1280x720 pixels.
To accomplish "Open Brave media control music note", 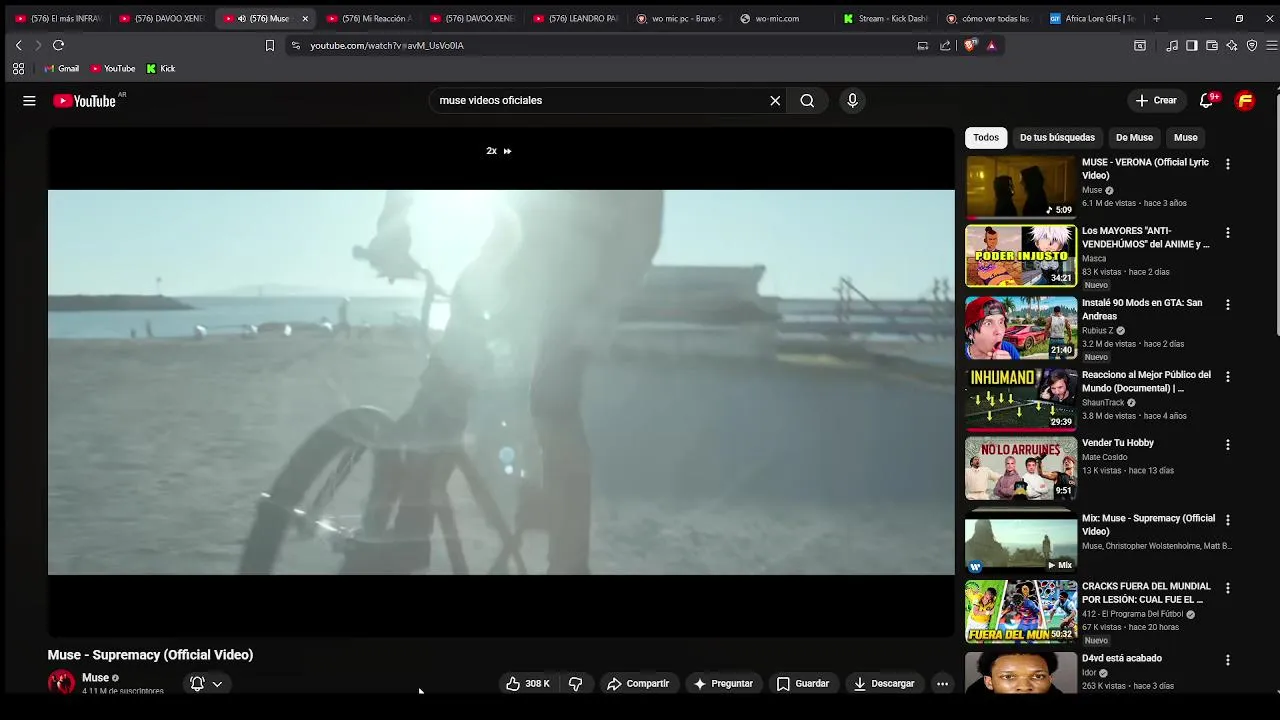I will tap(1172, 45).
